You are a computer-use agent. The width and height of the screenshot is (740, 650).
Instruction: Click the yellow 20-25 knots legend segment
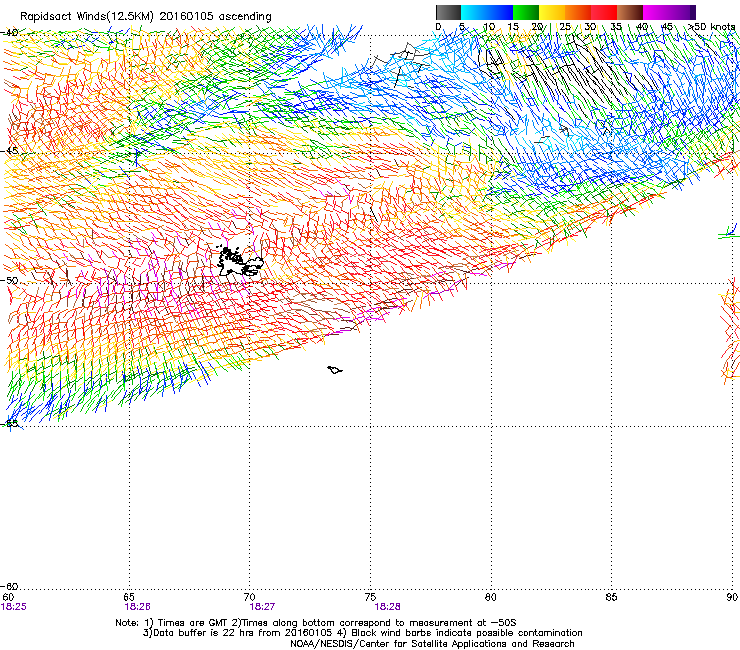coord(552,12)
